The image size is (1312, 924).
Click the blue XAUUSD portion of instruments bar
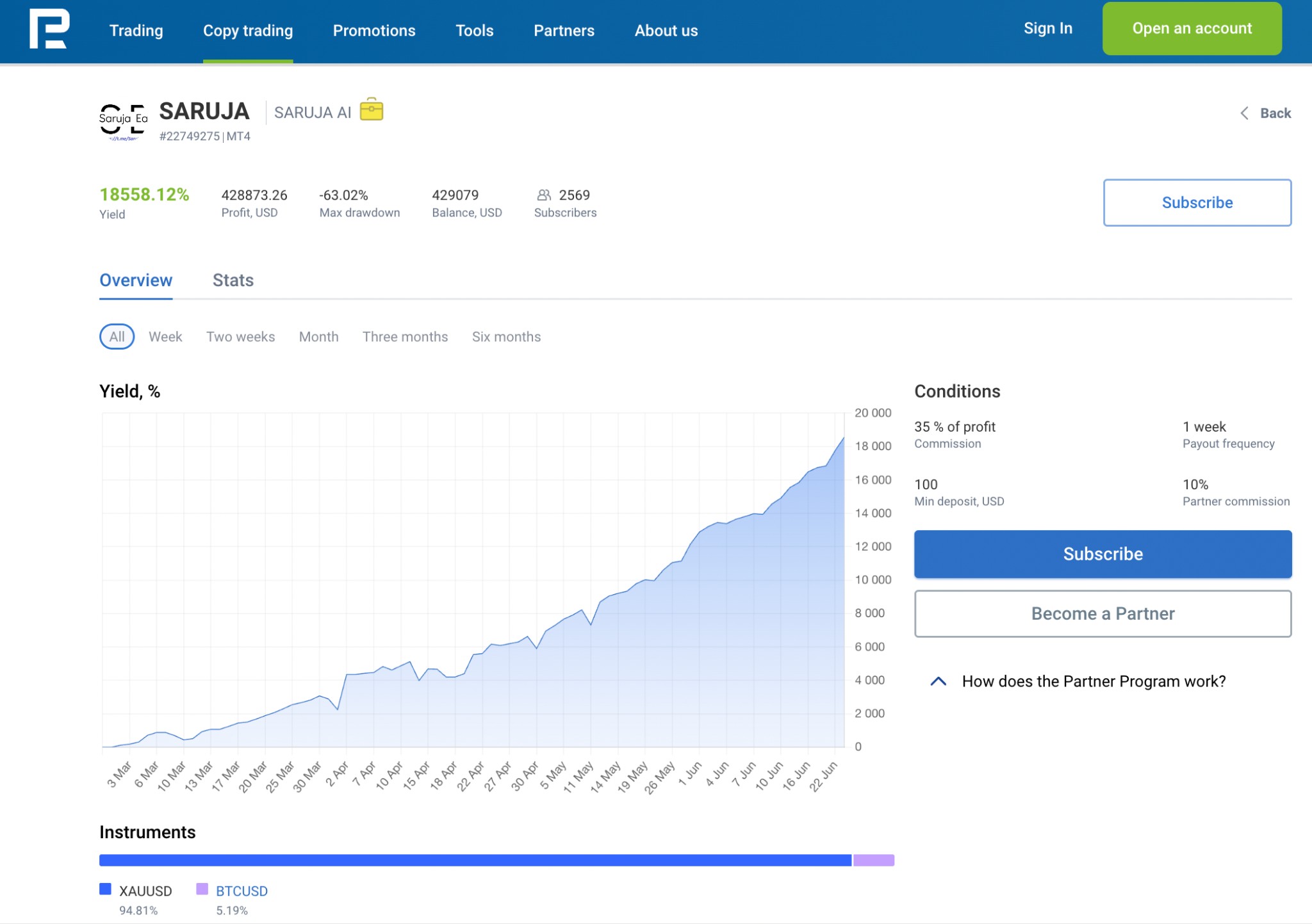pyautogui.click(x=475, y=860)
